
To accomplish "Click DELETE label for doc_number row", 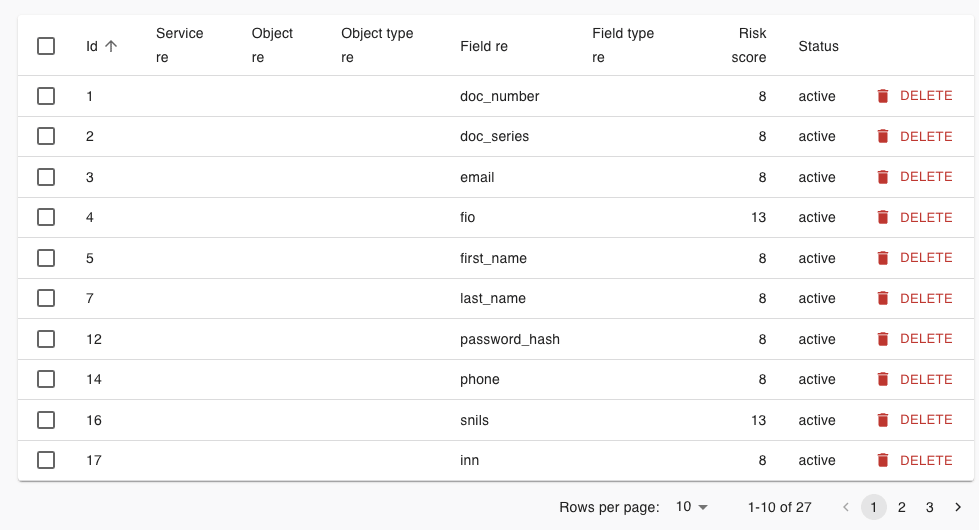I will click(926, 96).
